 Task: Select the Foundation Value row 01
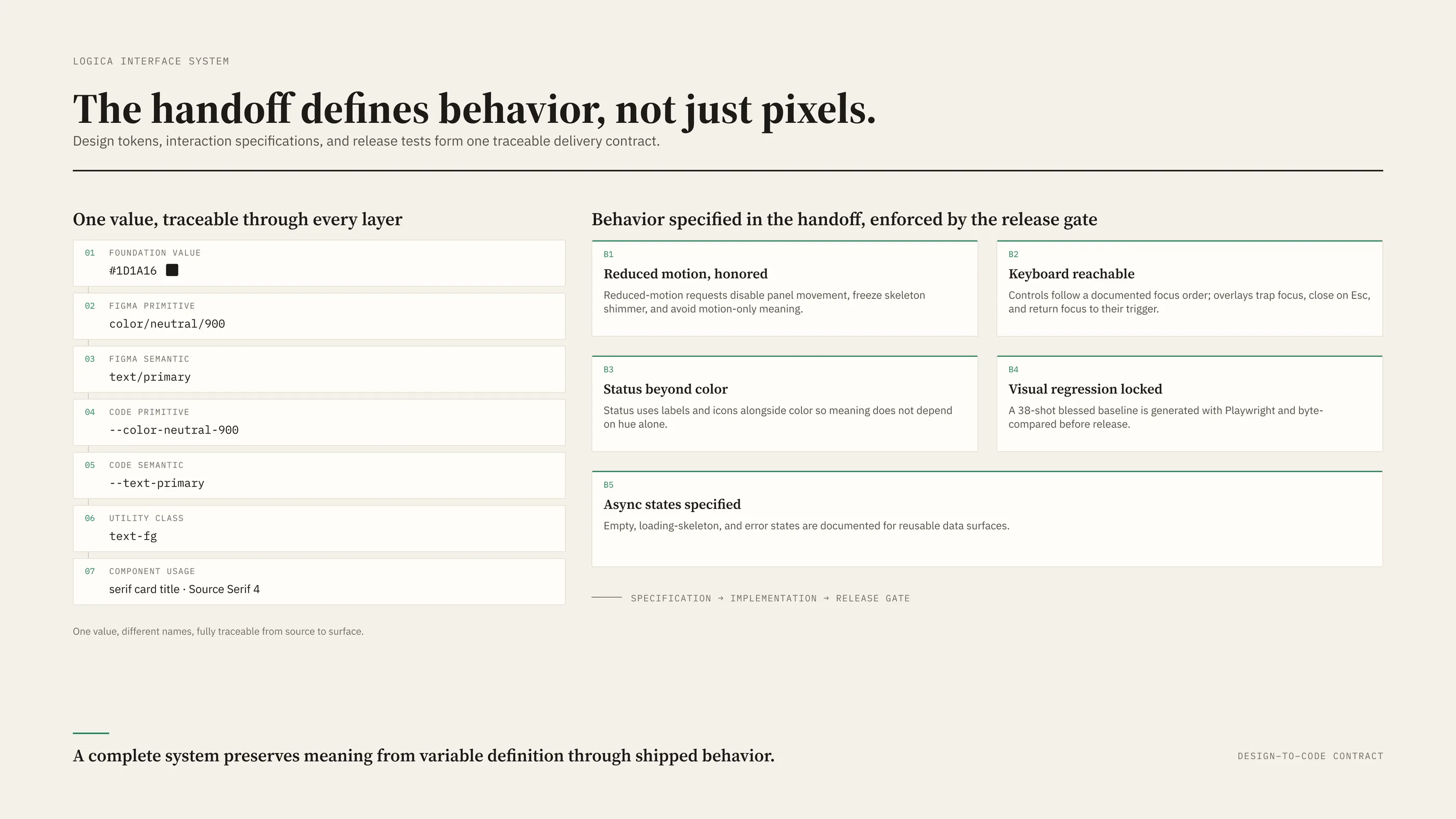tap(319, 264)
